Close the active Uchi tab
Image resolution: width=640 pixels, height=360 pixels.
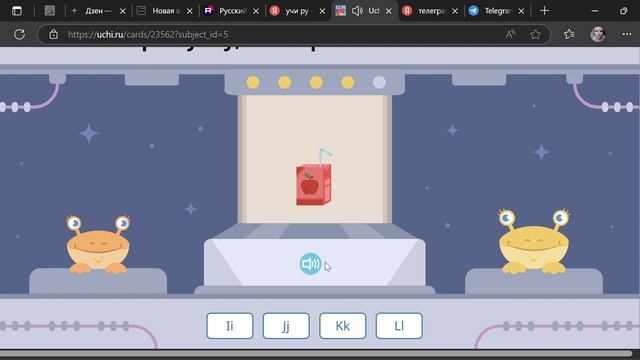coord(389,11)
